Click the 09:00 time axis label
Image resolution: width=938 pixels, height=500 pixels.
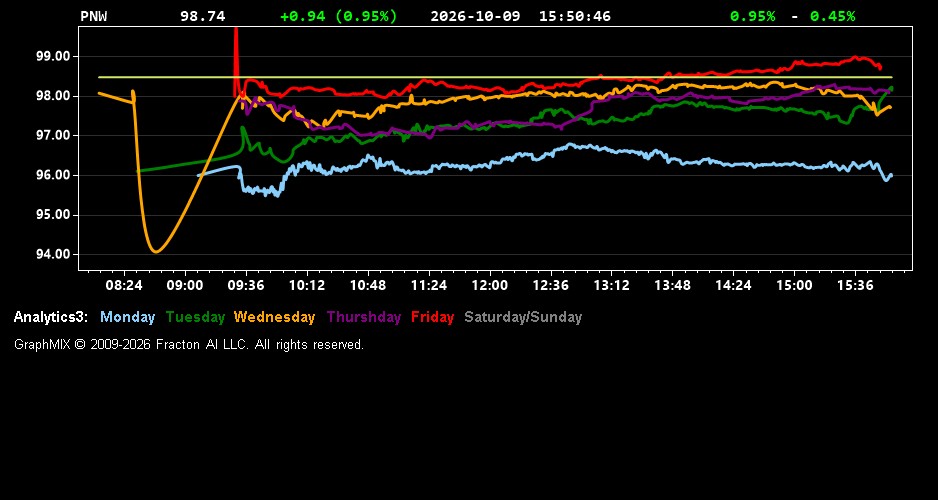pyautogui.click(x=185, y=285)
